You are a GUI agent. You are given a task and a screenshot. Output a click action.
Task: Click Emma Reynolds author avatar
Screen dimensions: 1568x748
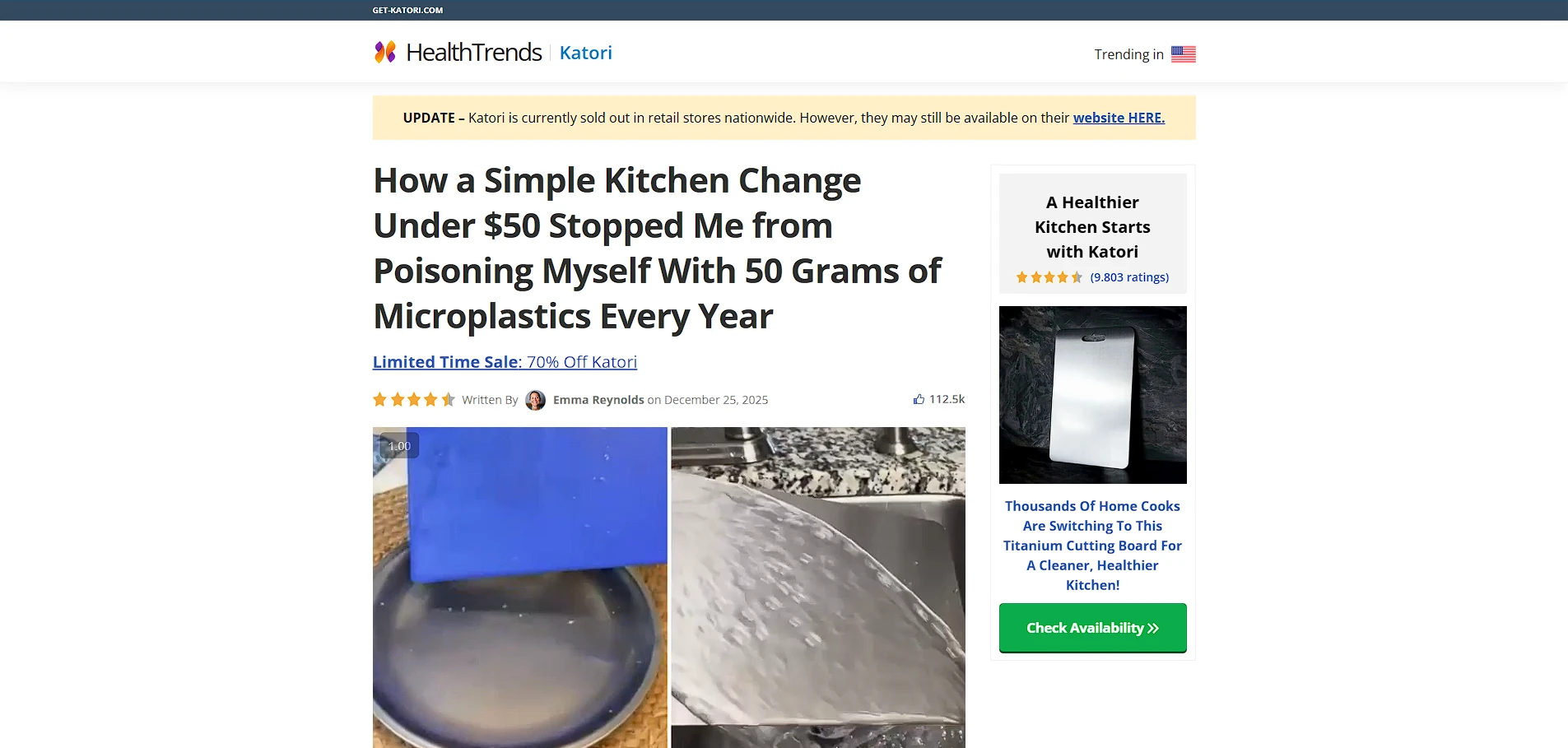(535, 400)
